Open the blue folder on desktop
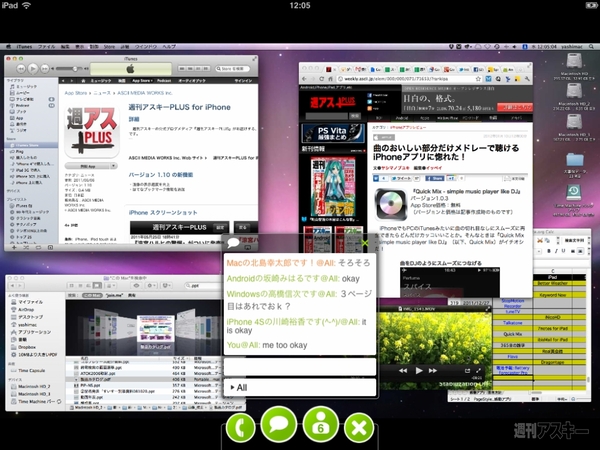Viewport: 600px width, 450px height. click(575, 161)
